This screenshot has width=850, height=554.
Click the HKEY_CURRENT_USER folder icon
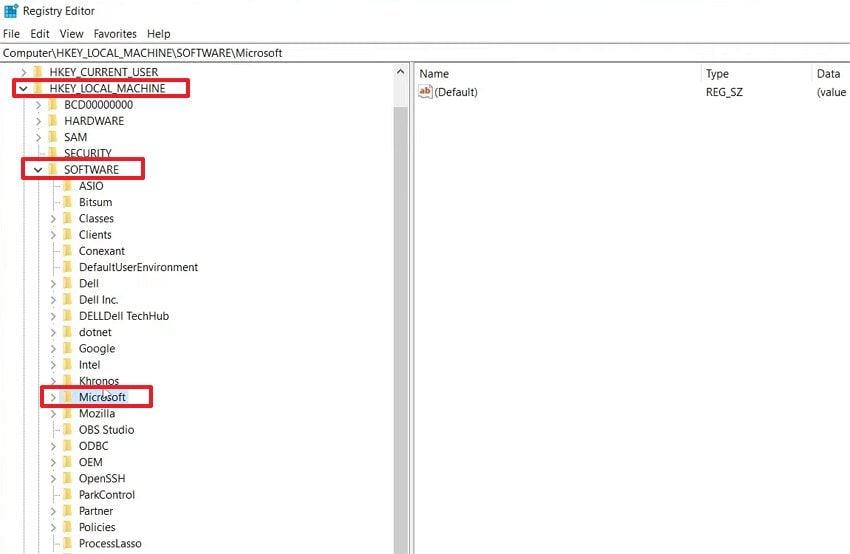(38, 72)
